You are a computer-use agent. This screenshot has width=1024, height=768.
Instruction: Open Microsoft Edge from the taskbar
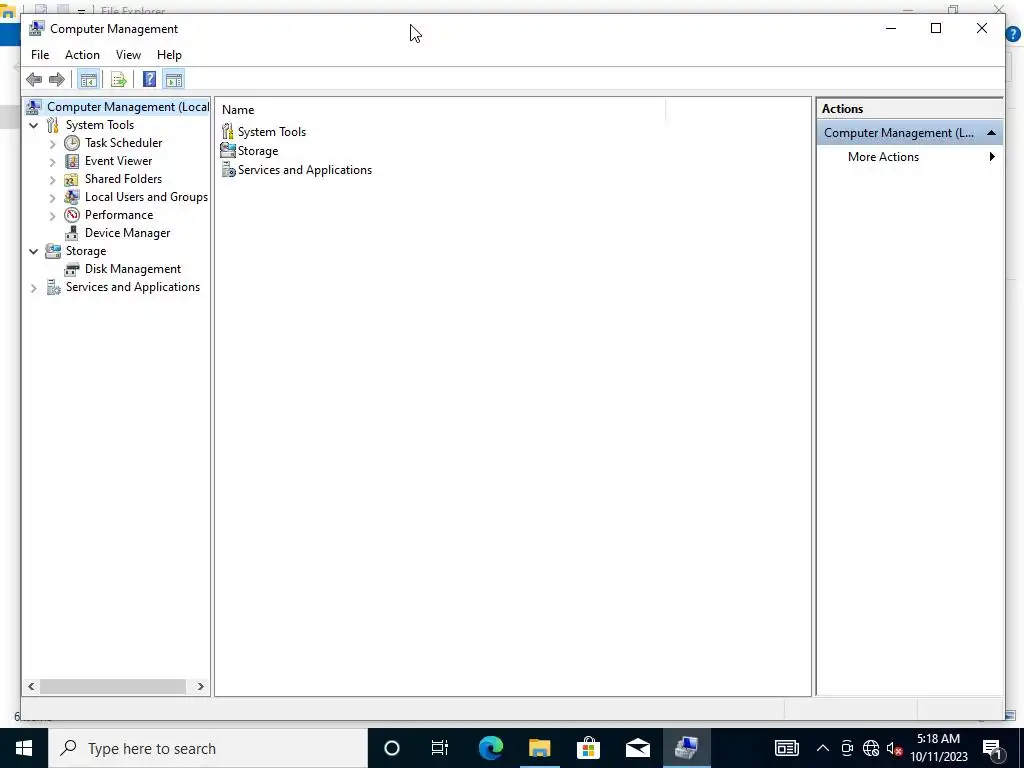pos(491,748)
